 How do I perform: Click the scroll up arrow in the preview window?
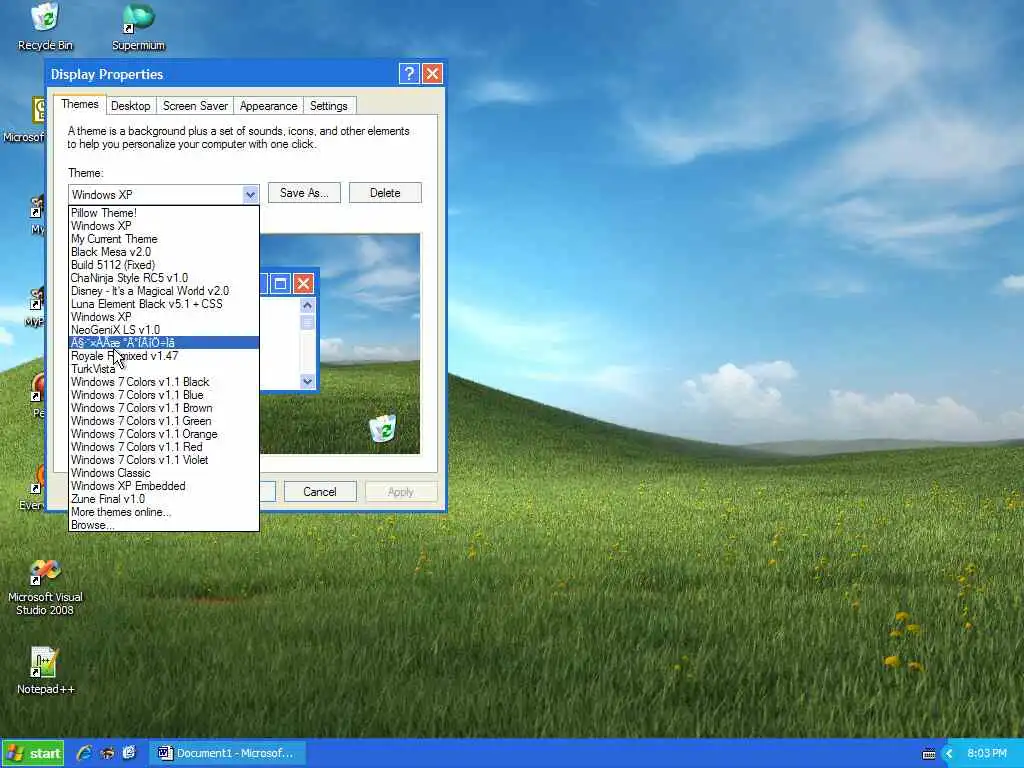coord(307,306)
